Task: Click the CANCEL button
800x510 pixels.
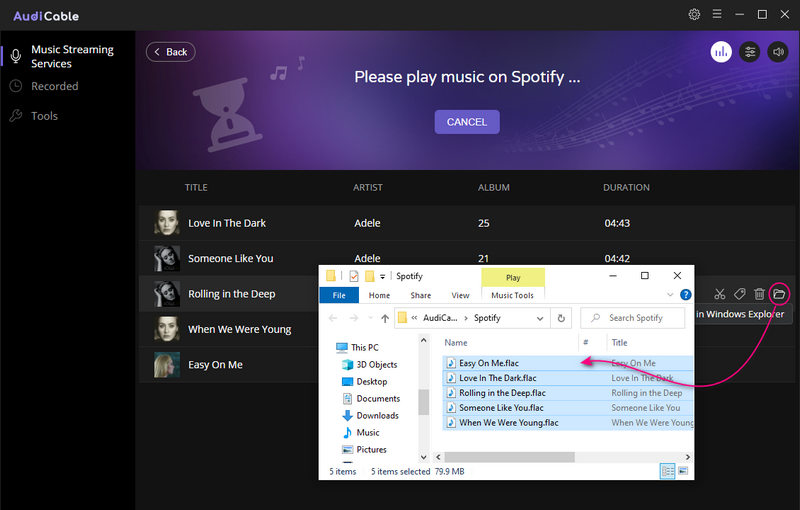Action: point(467,122)
